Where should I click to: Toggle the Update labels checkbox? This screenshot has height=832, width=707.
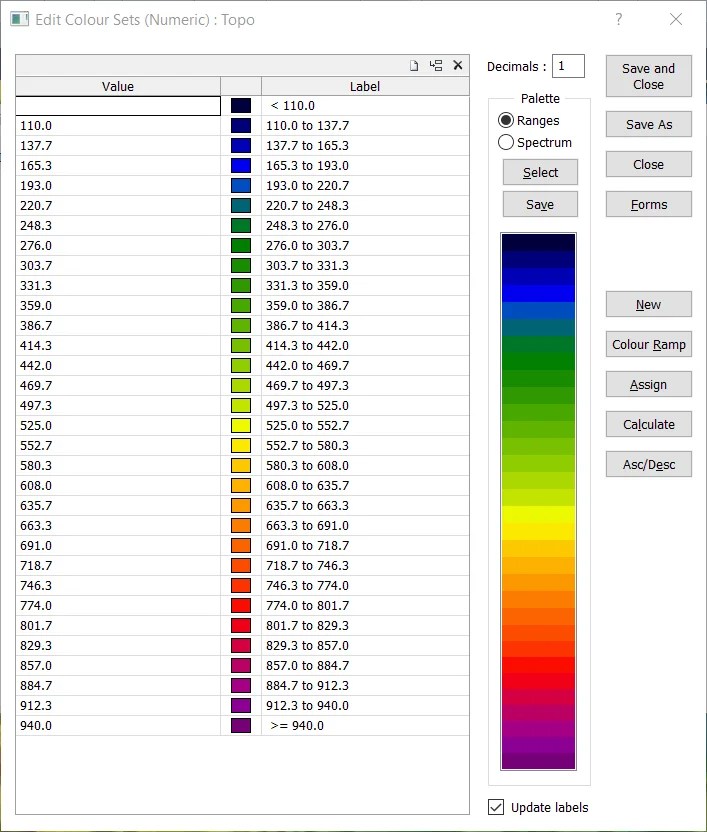[496, 807]
